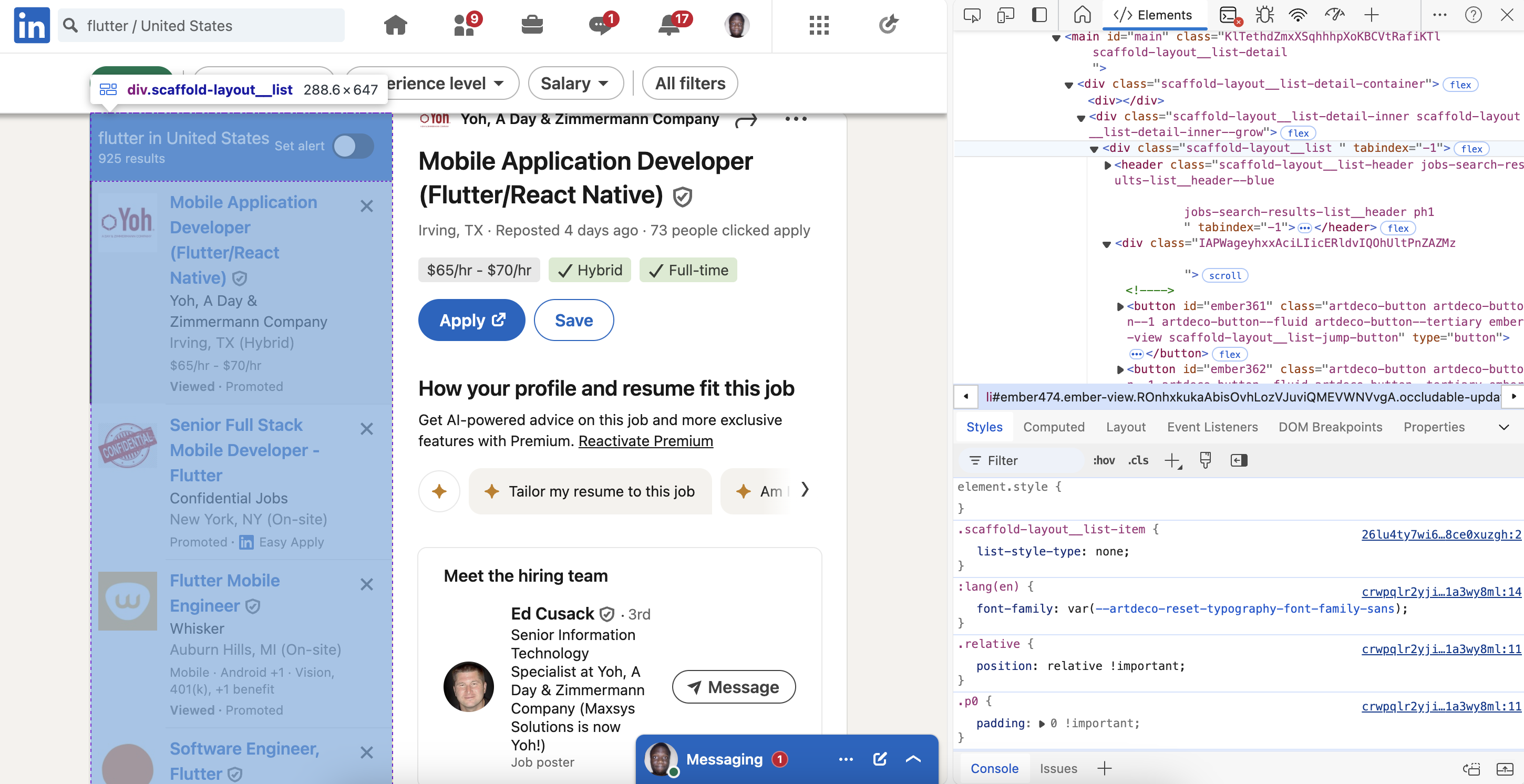Open the All filters button
The image size is (1524, 784).
click(690, 84)
